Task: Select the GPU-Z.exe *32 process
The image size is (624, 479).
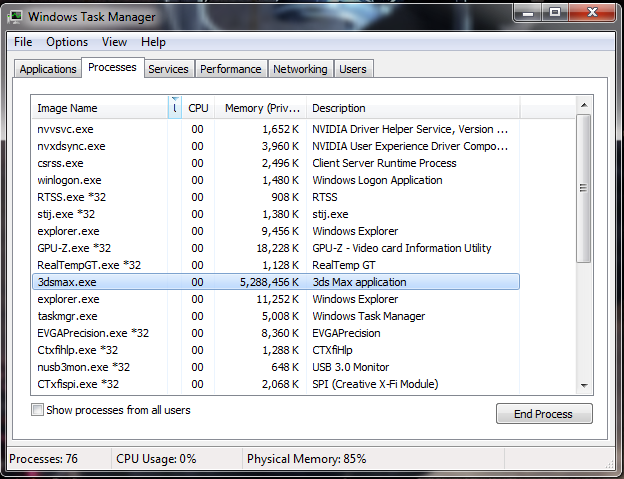Action: click(x=74, y=248)
